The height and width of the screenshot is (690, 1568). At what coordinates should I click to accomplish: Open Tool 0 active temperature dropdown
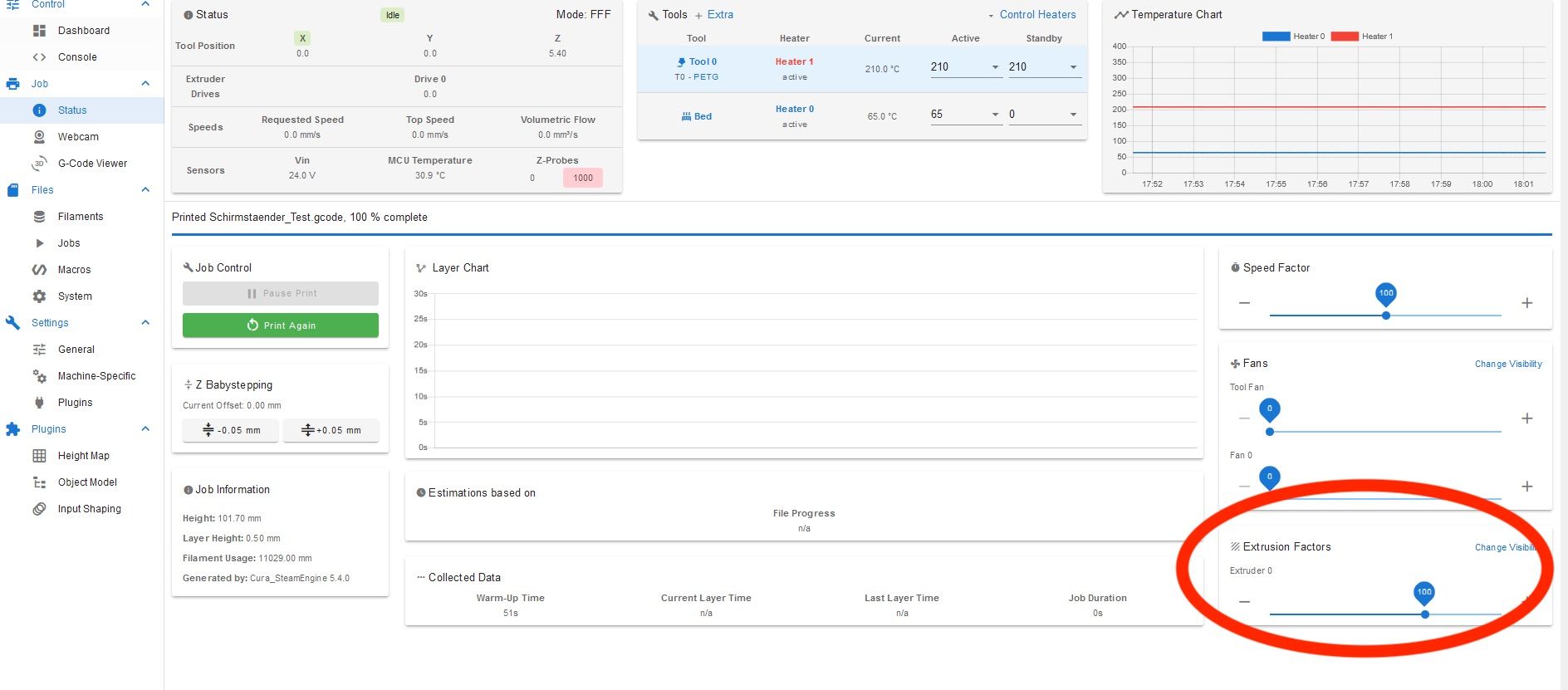995,67
